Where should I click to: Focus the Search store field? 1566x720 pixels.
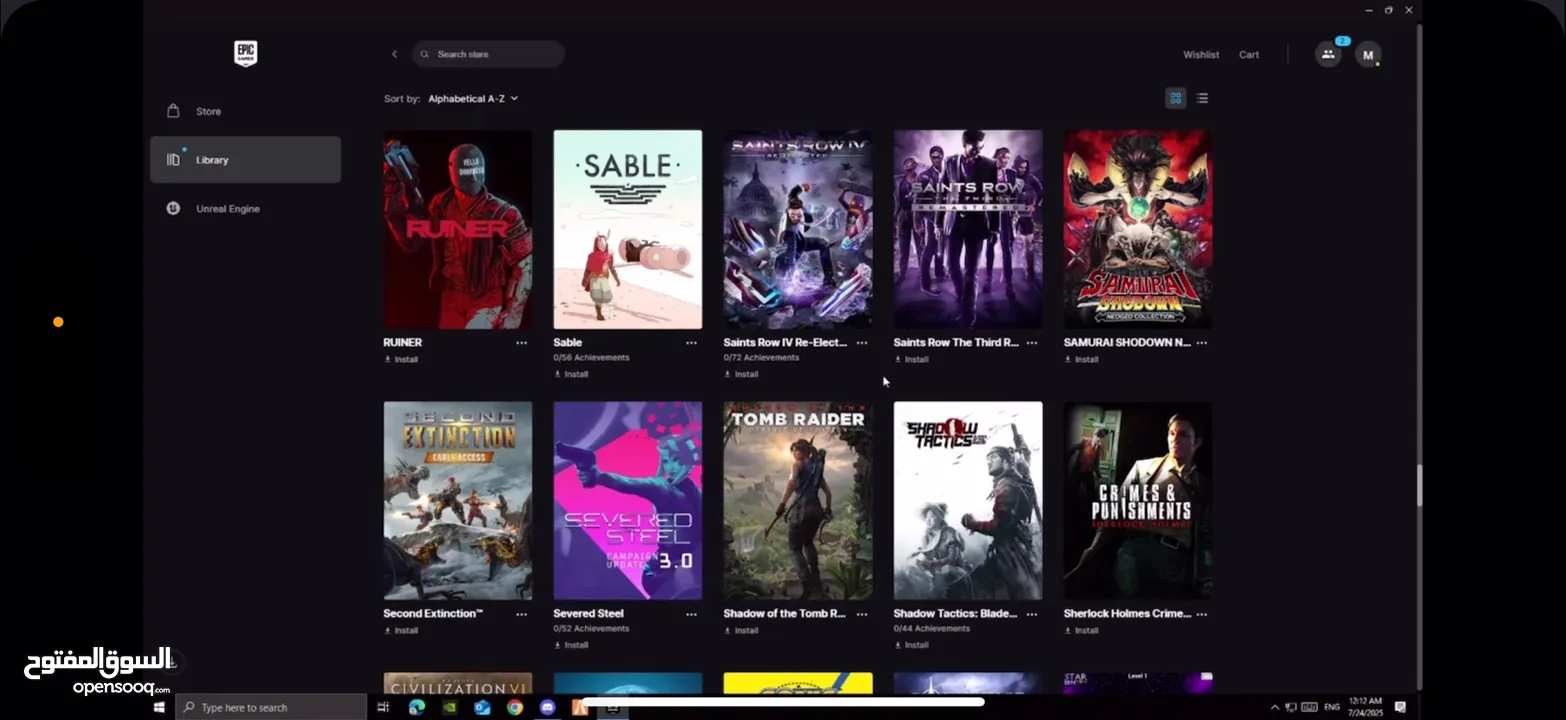point(488,54)
